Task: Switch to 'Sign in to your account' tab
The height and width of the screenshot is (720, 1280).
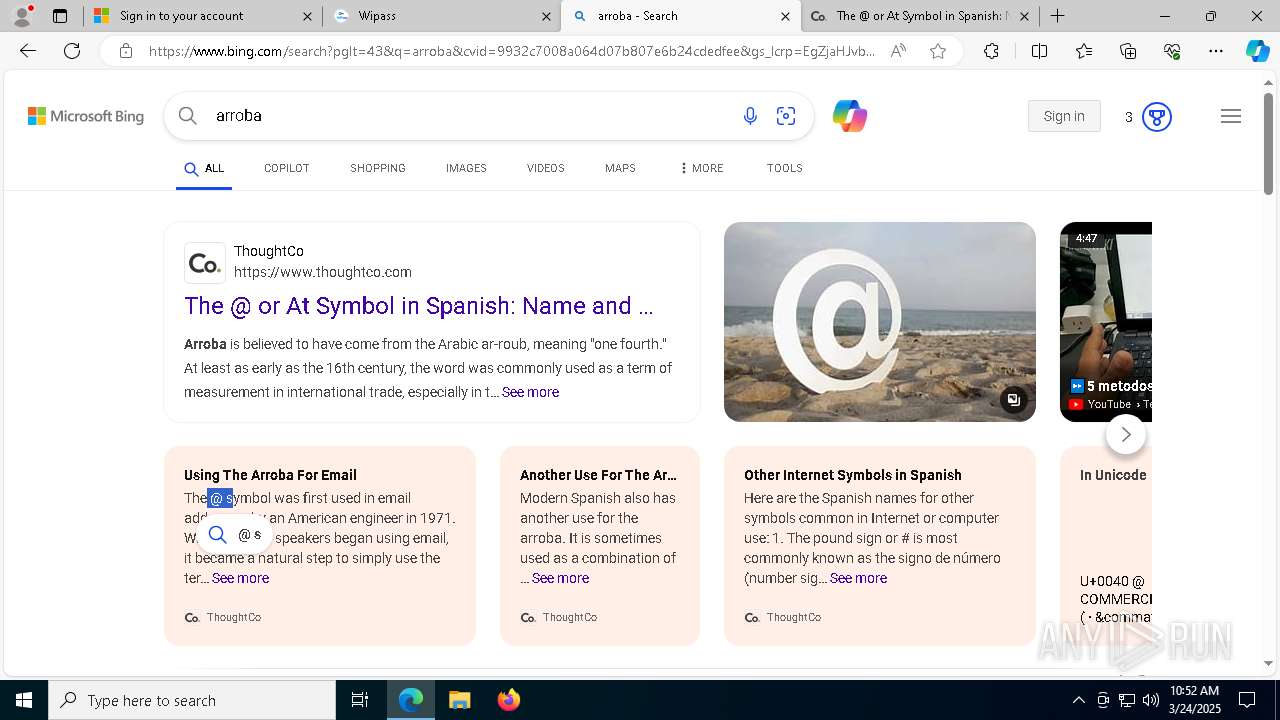Action: click(x=203, y=16)
